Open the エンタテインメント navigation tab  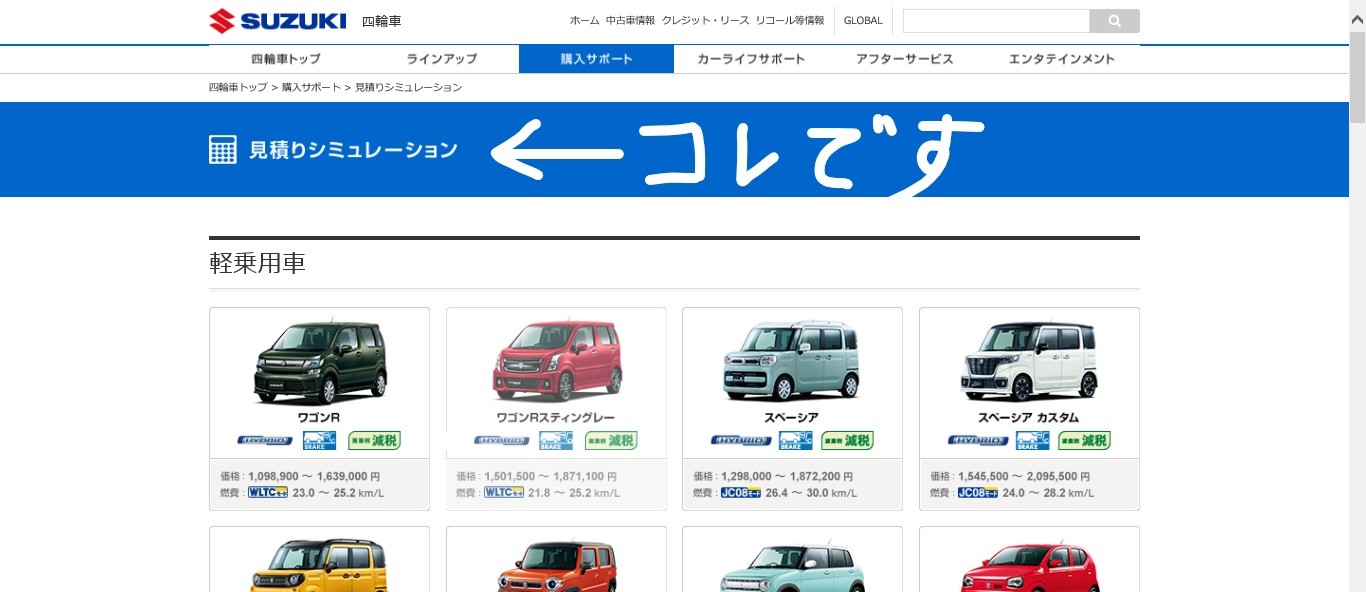(x=1061, y=59)
